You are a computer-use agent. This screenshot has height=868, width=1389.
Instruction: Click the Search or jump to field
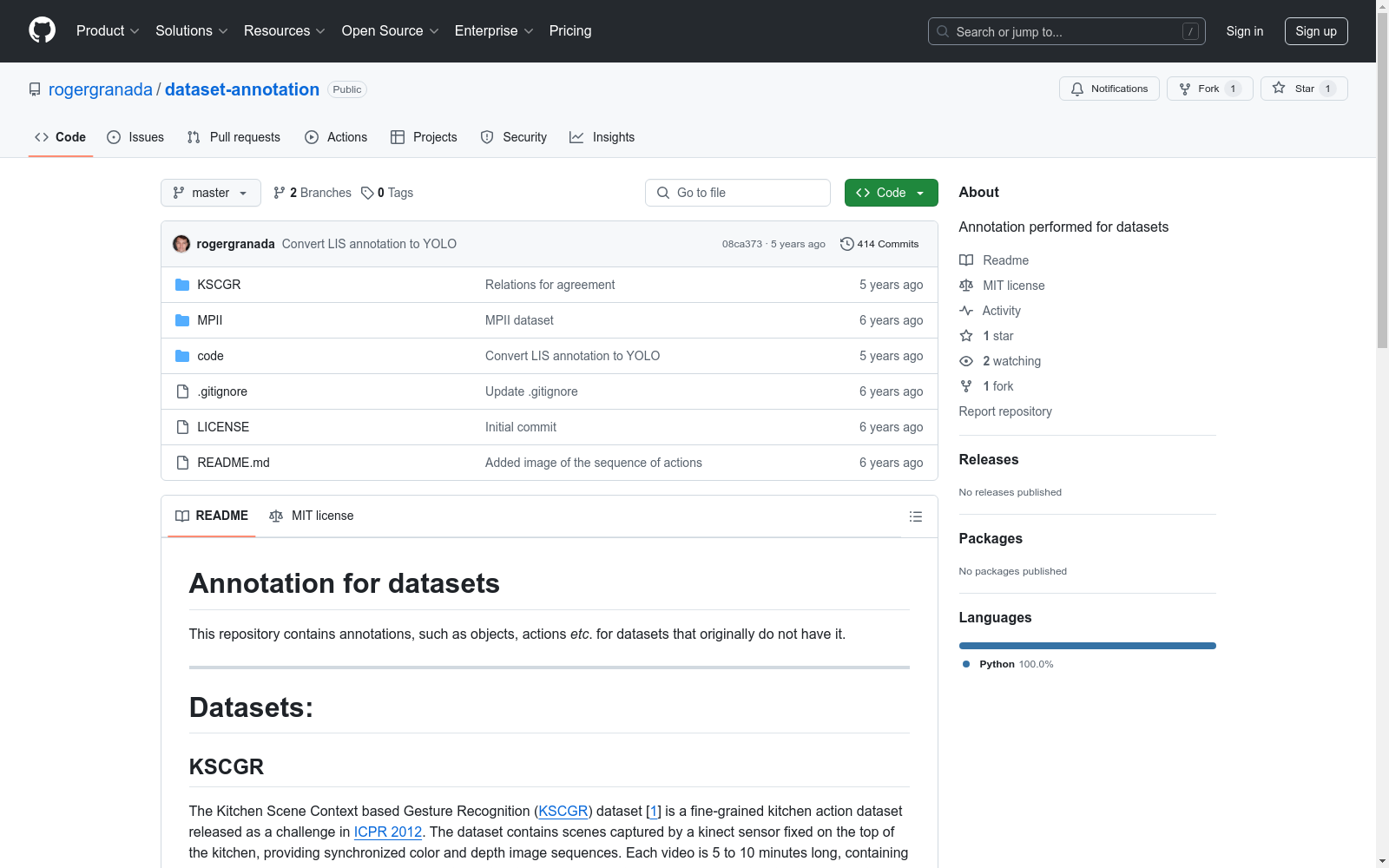tap(1067, 31)
